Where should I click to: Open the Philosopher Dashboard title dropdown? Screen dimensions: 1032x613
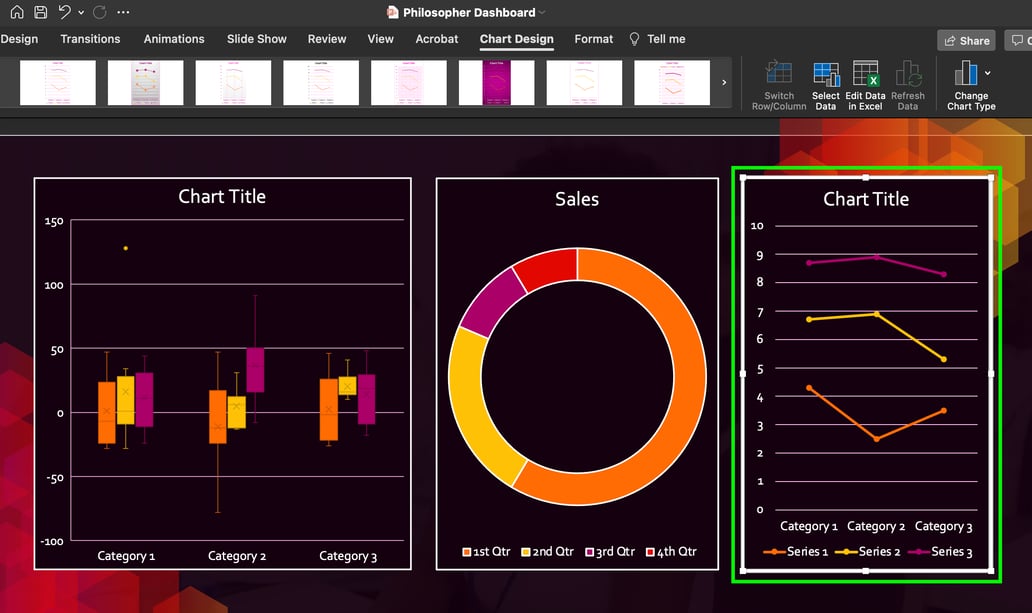pyautogui.click(x=541, y=13)
